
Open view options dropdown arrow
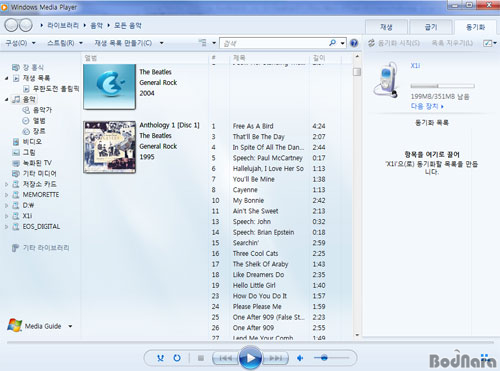[214, 43]
